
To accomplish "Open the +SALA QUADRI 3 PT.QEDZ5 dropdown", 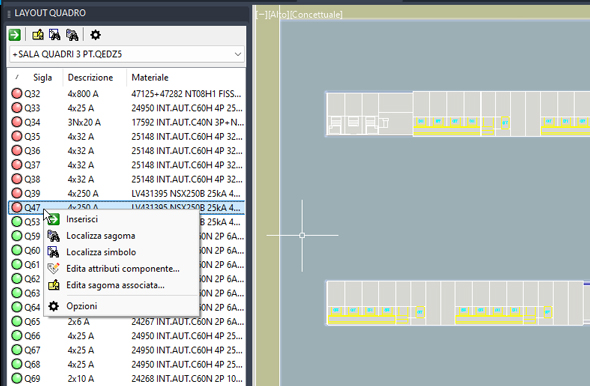I will point(127,54).
